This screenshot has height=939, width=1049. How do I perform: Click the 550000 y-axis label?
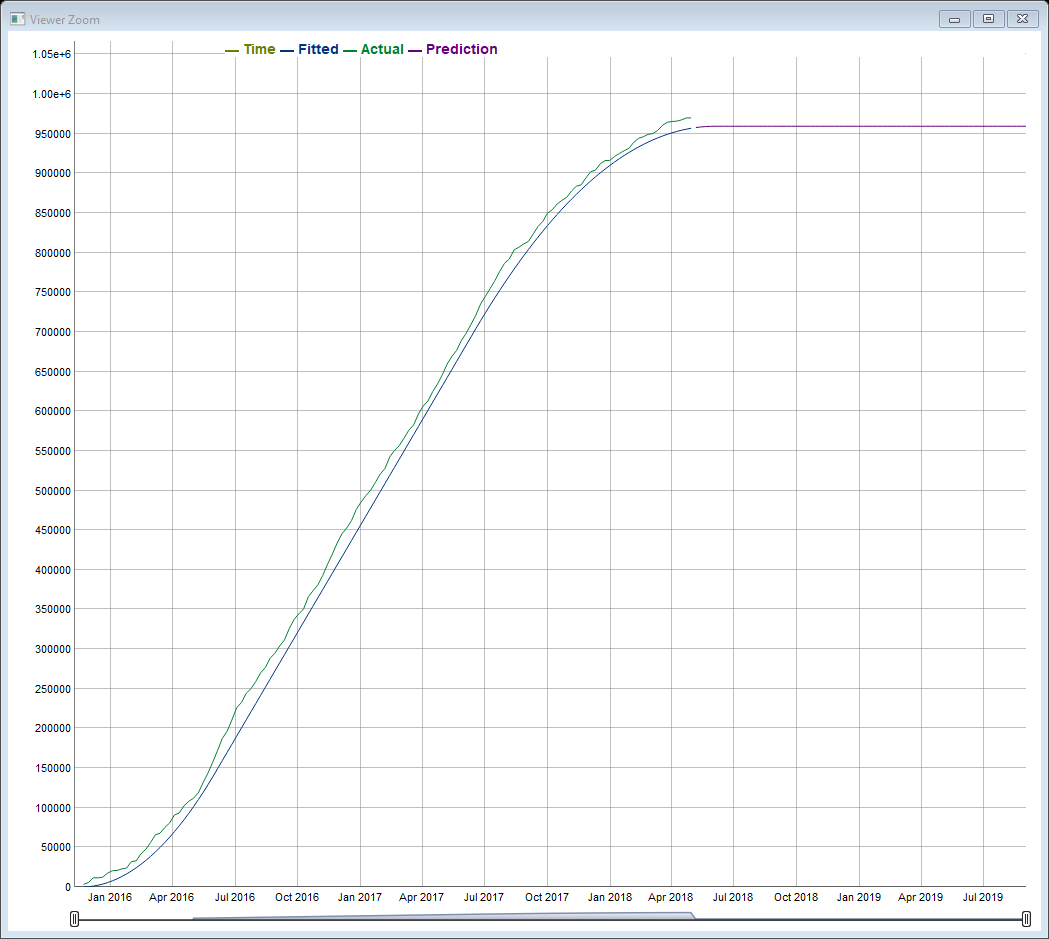[53, 451]
